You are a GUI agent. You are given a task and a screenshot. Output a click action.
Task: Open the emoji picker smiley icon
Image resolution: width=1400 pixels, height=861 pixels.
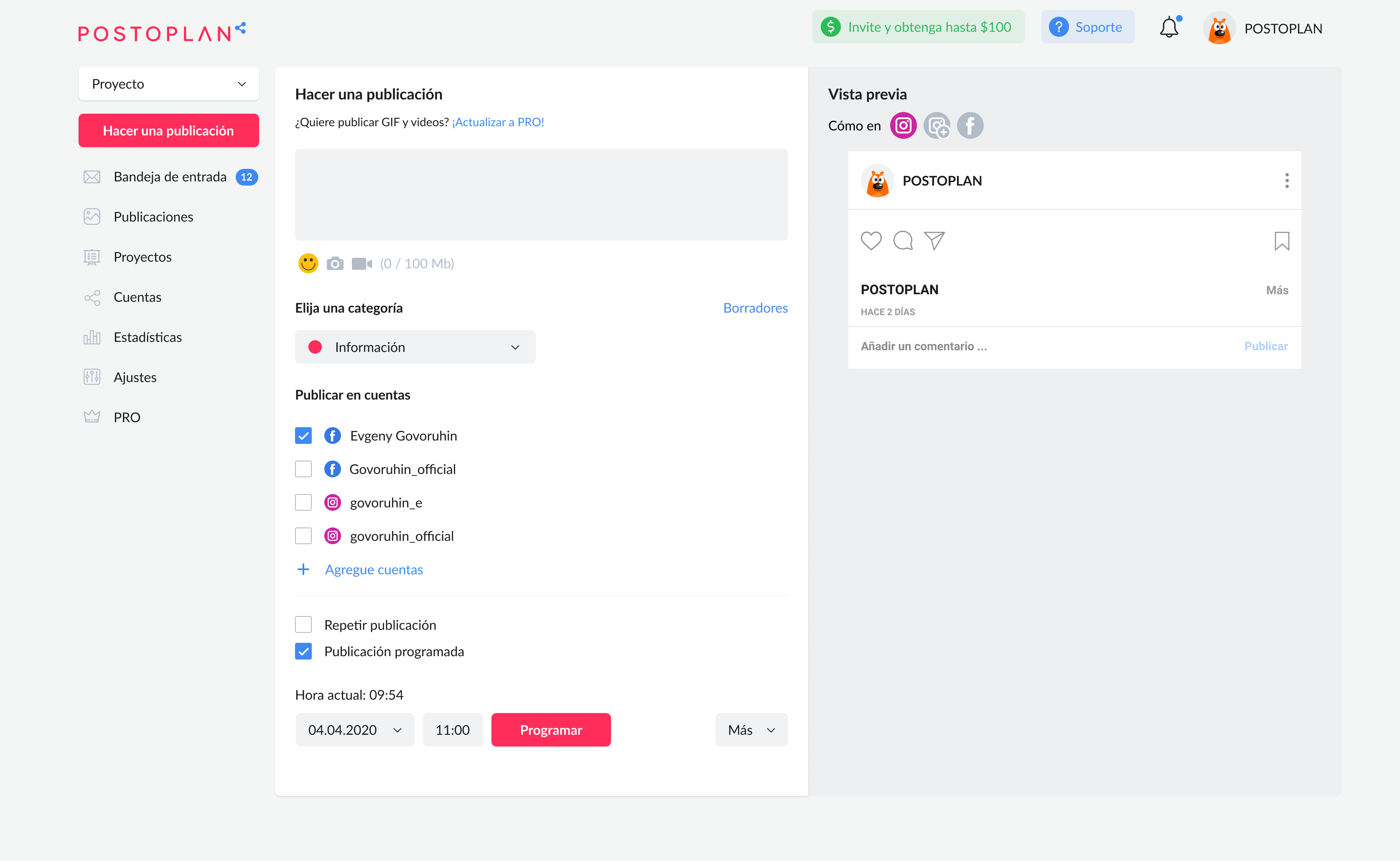coord(308,263)
